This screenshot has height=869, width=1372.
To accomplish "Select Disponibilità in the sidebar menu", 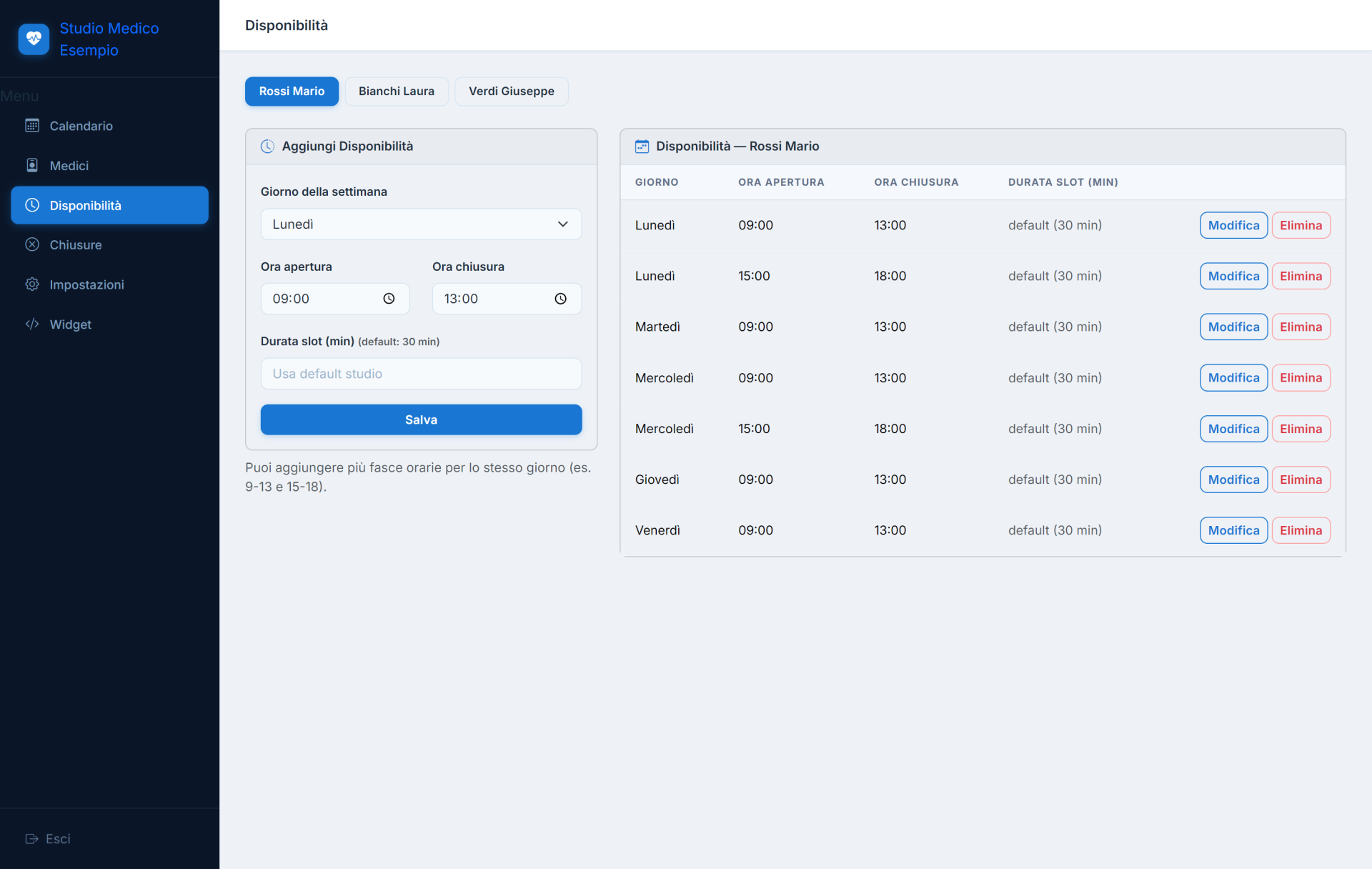I will coord(109,205).
